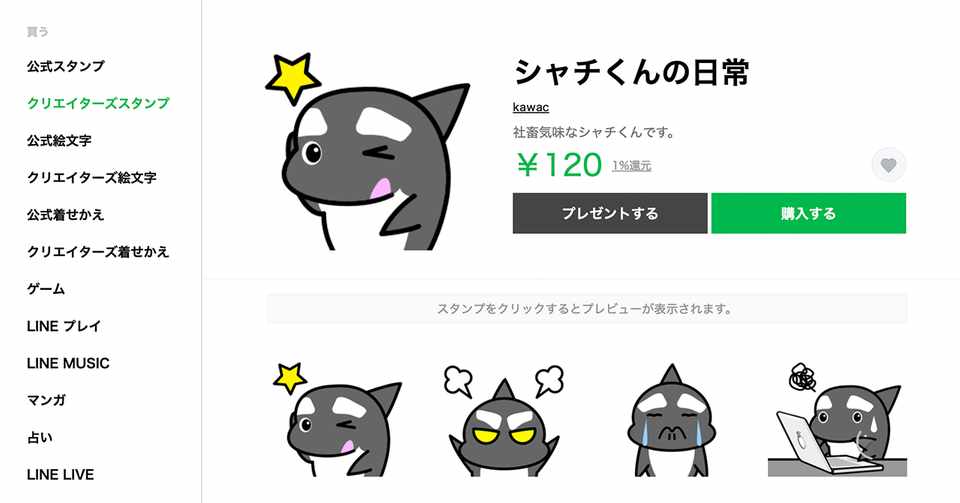Viewport: 960px width, 503px height.
Task: Open クリエイターズ絵文字 category
Action: coord(92,177)
